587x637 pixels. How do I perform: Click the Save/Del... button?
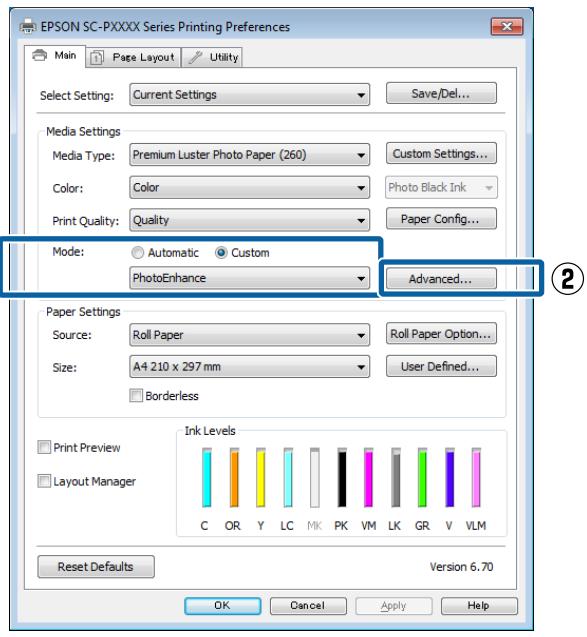[441, 93]
